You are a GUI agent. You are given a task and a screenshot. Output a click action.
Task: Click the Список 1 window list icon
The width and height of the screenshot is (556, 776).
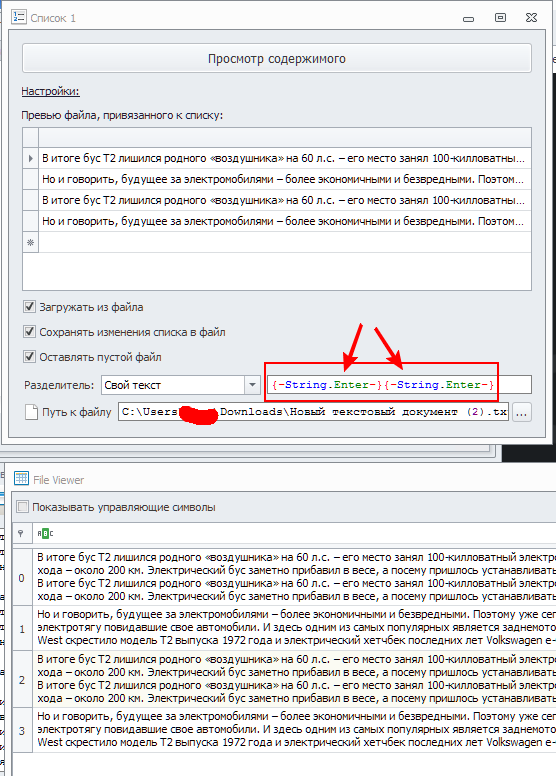pyautogui.click(x=19, y=16)
